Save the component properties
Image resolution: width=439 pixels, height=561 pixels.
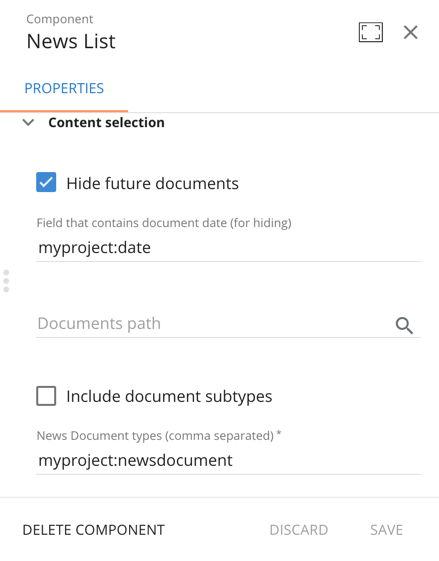coord(386,530)
